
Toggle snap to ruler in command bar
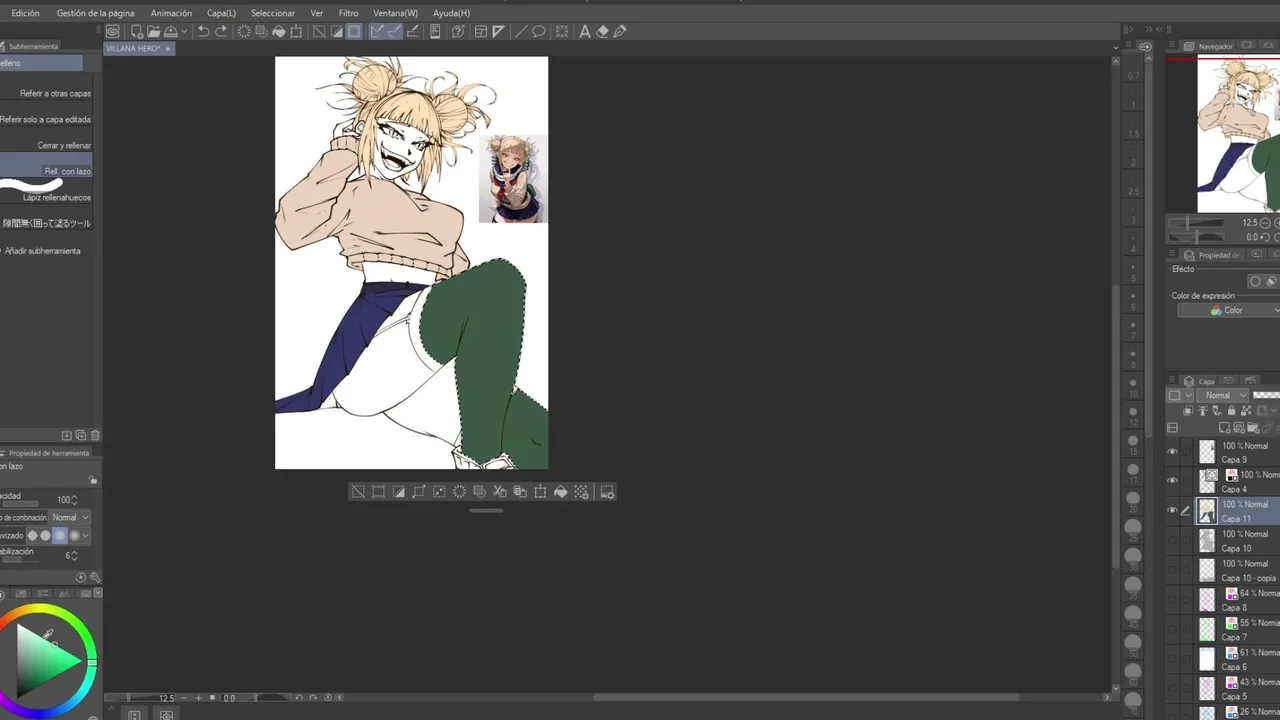tap(376, 31)
